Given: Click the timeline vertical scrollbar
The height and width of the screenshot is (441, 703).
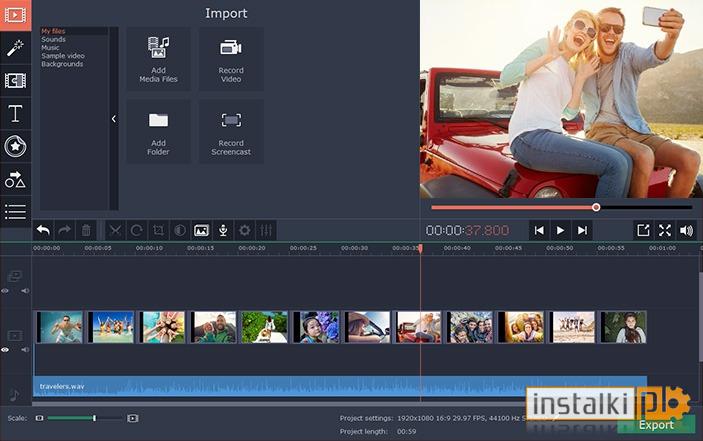Looking at the screenshot, I should (x=700, y=316).
